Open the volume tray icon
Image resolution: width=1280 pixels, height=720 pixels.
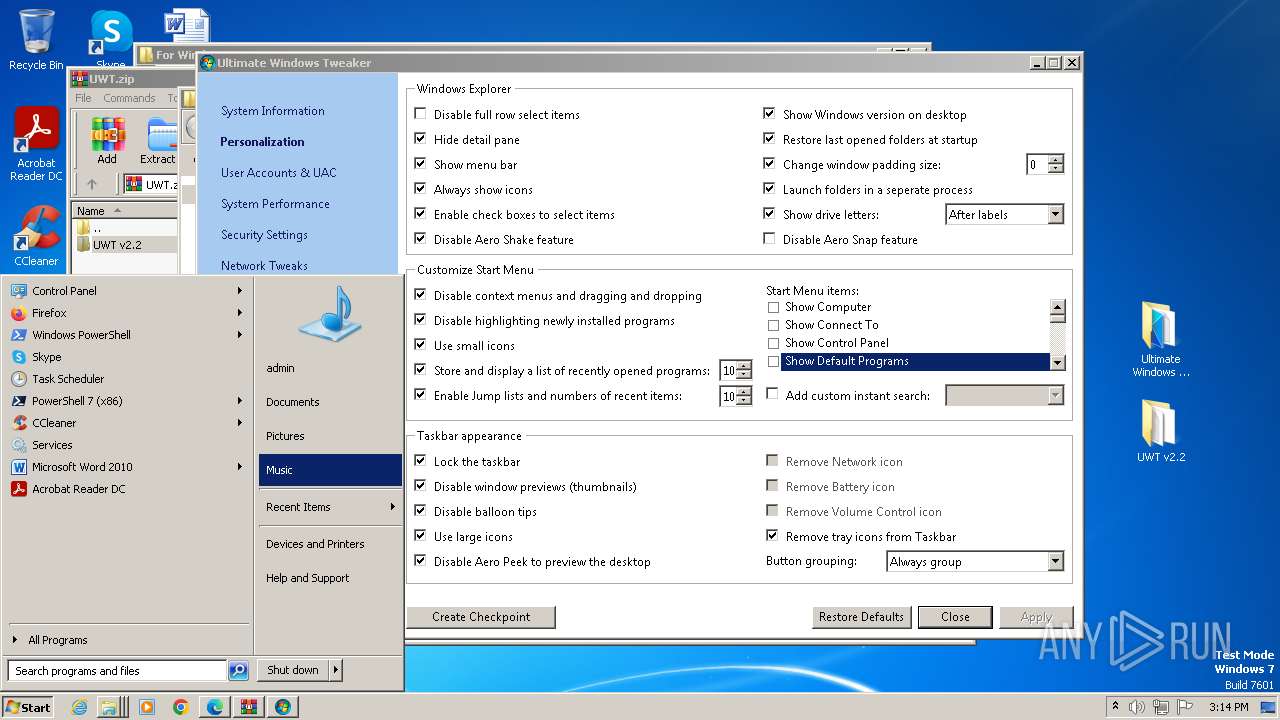[x=1136, y=707]
